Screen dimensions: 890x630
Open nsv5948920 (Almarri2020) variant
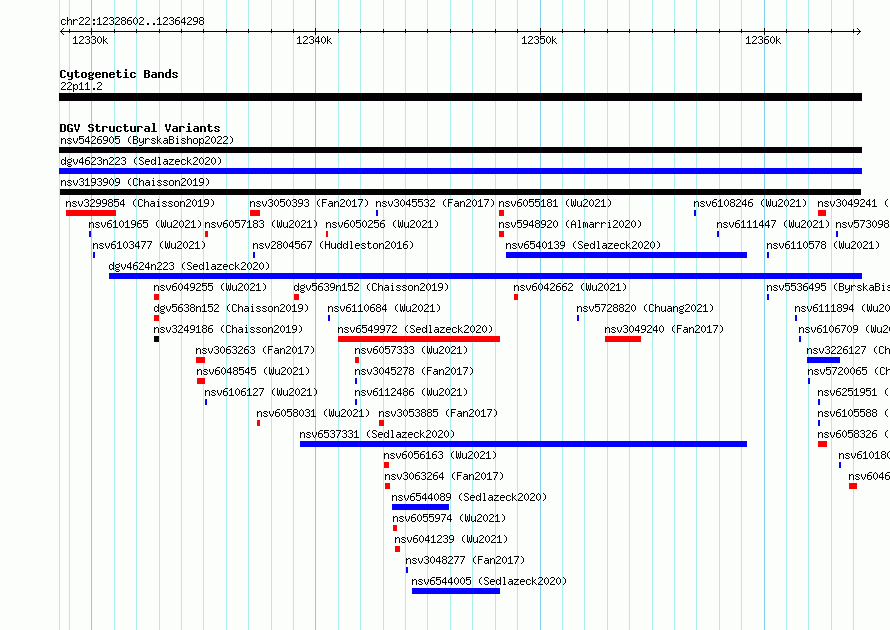click(x=570, y=224)
